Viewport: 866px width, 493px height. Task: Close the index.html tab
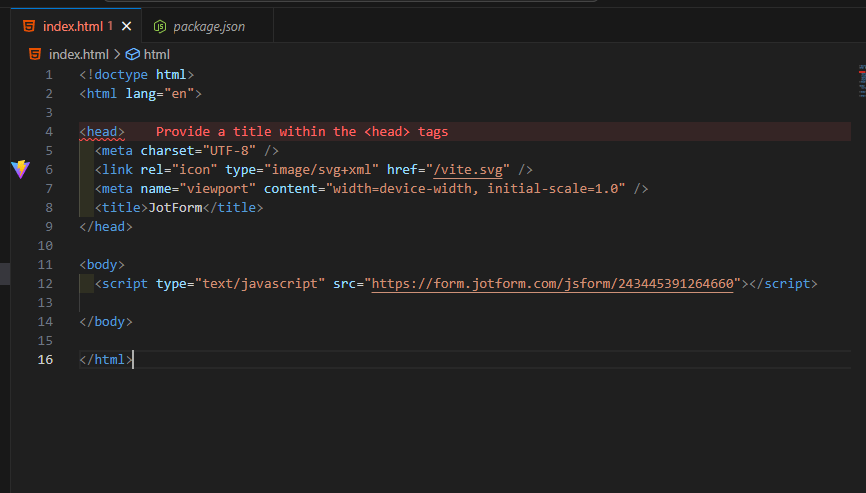[126, 26]
